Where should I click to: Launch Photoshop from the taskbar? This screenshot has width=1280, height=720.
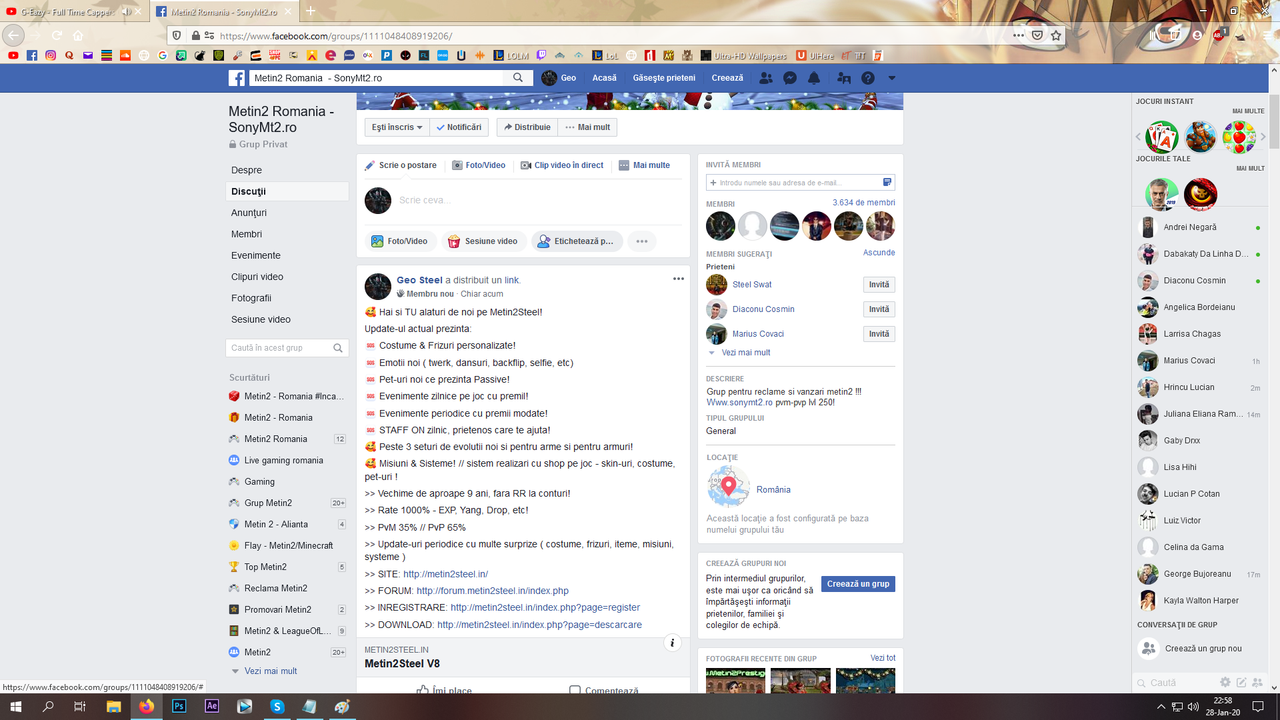[x=180, y=706]
